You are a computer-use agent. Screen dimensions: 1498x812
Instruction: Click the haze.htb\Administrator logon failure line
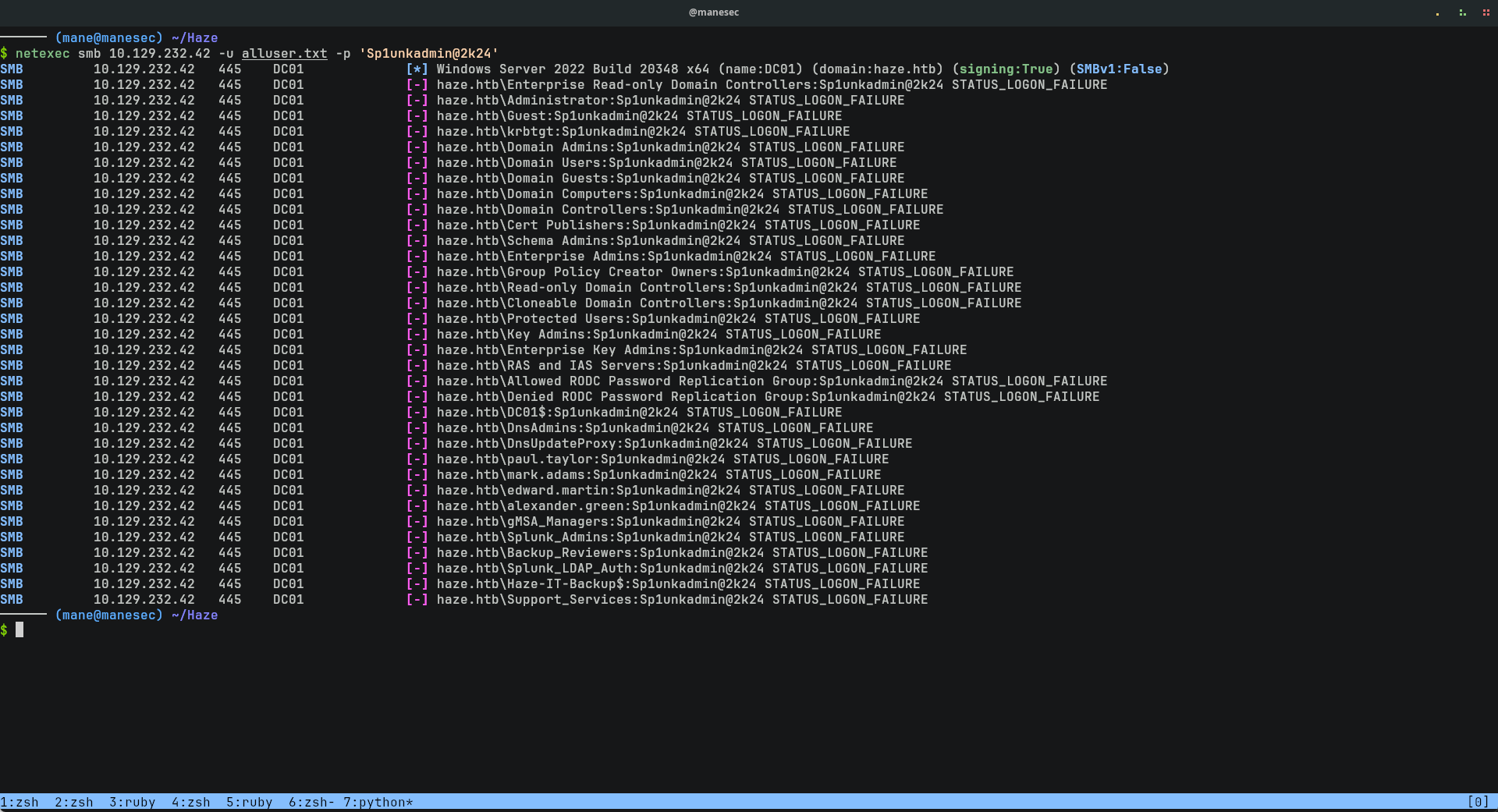click(670, 100)
